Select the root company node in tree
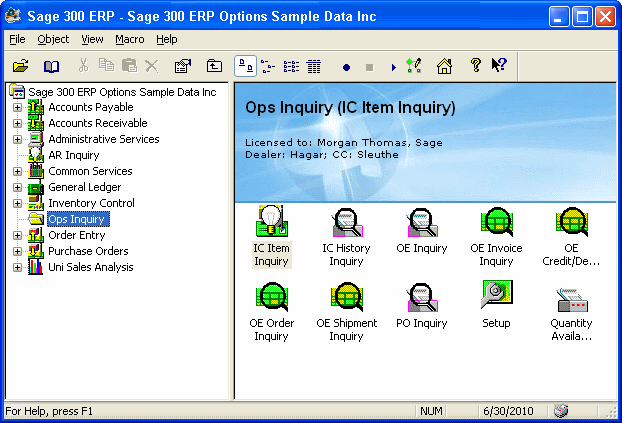The width and height of the screenshot is (622, 423). tap(122, 92)
